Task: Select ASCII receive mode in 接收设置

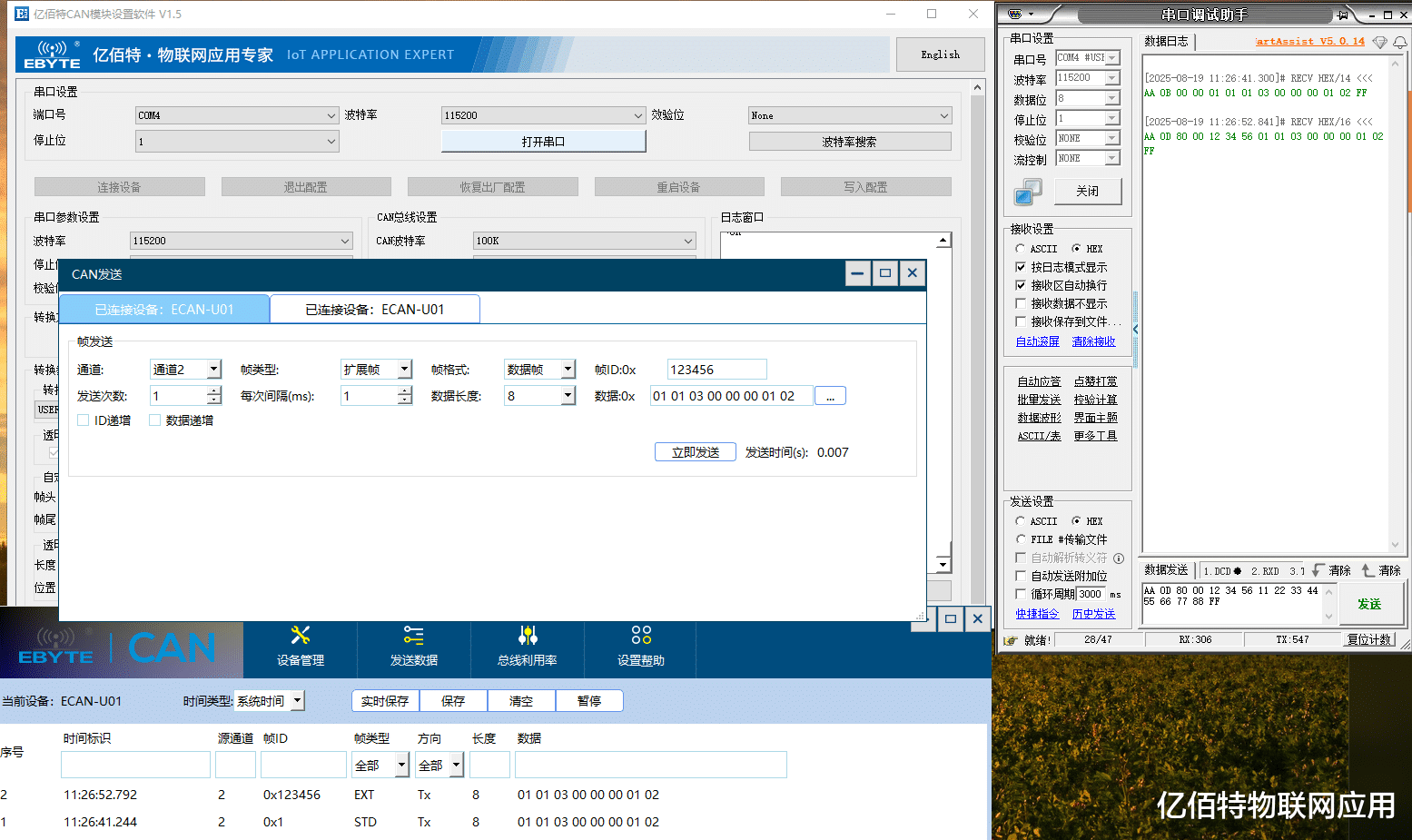Action: (x=1021, y=249)
